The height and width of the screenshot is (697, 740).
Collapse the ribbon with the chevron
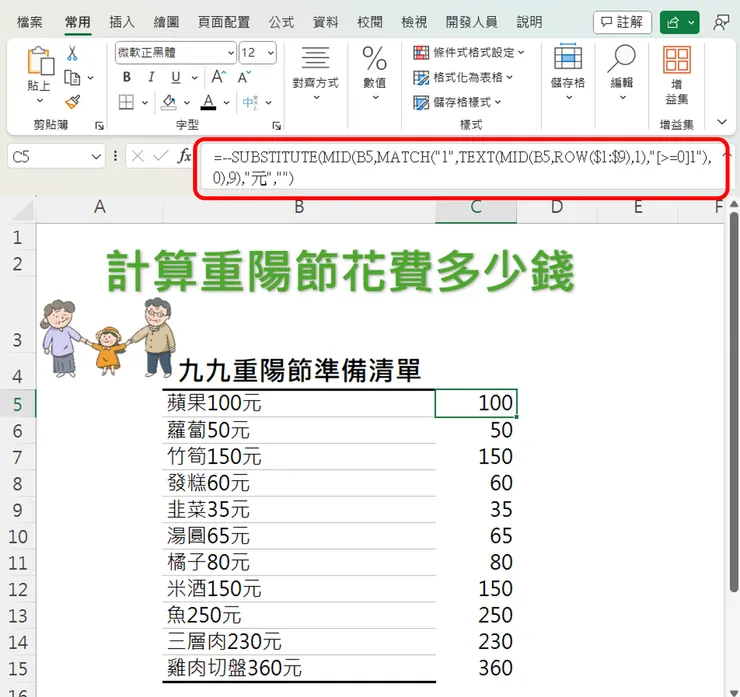[722, 122]
